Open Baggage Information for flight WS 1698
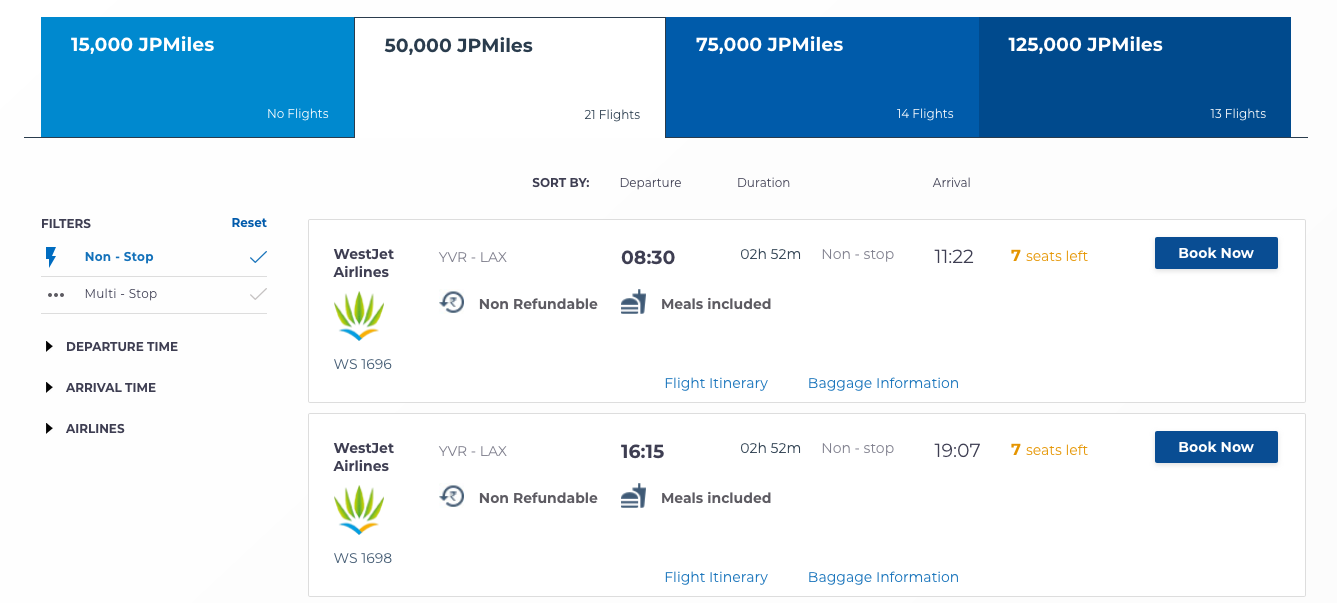1337x603 pixels. point(883,577)
